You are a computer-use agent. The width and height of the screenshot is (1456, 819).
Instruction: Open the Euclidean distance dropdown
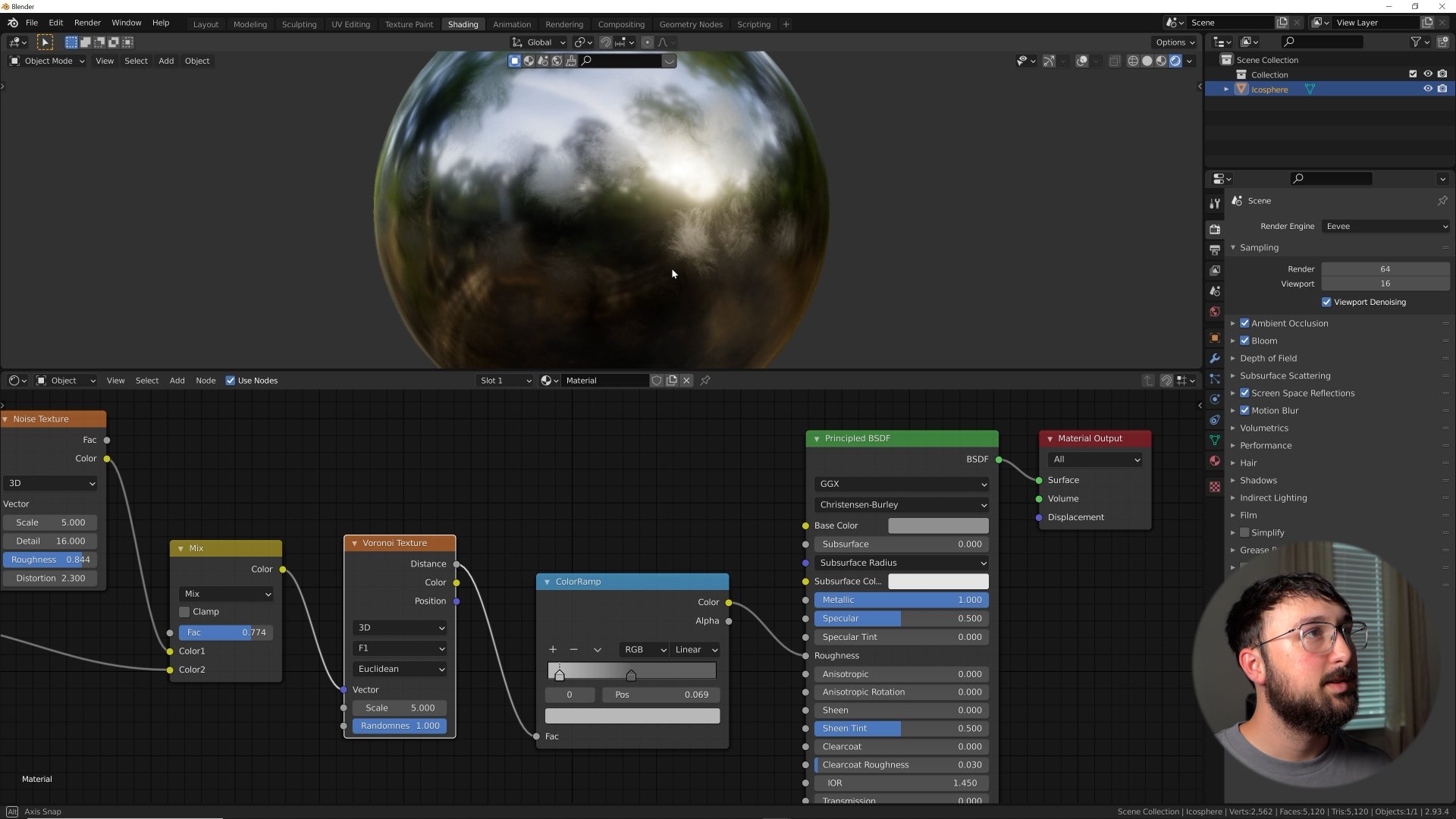pos(400,670)
